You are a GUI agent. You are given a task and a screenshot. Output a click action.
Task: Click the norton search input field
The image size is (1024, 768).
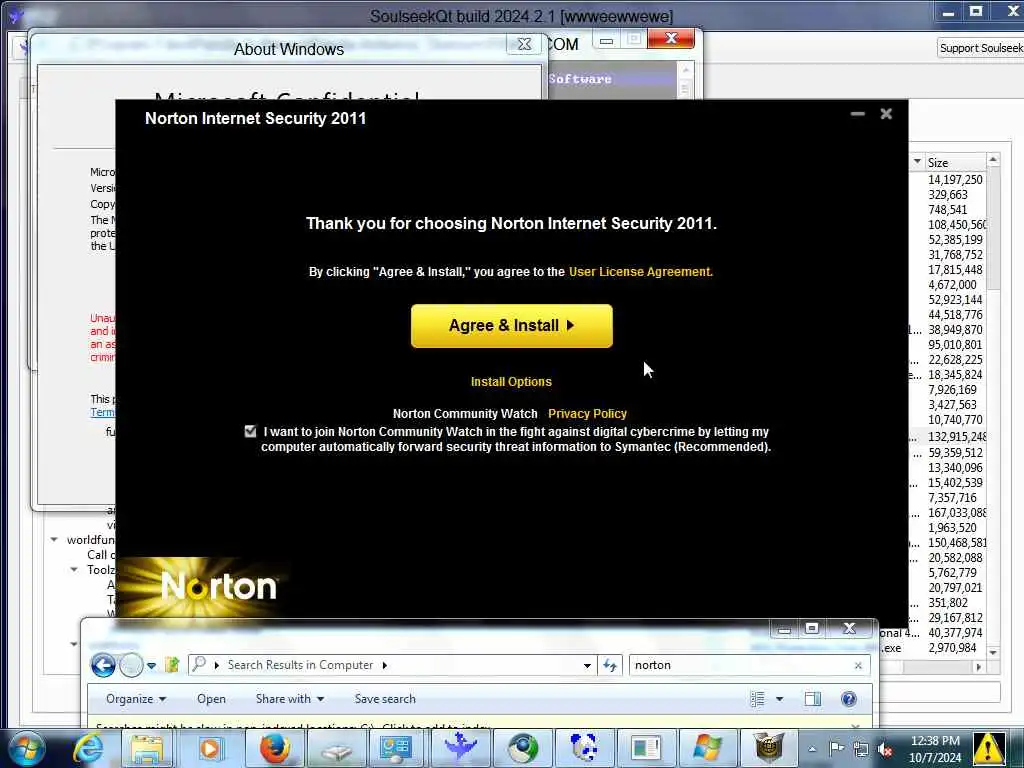coord(741,665)
